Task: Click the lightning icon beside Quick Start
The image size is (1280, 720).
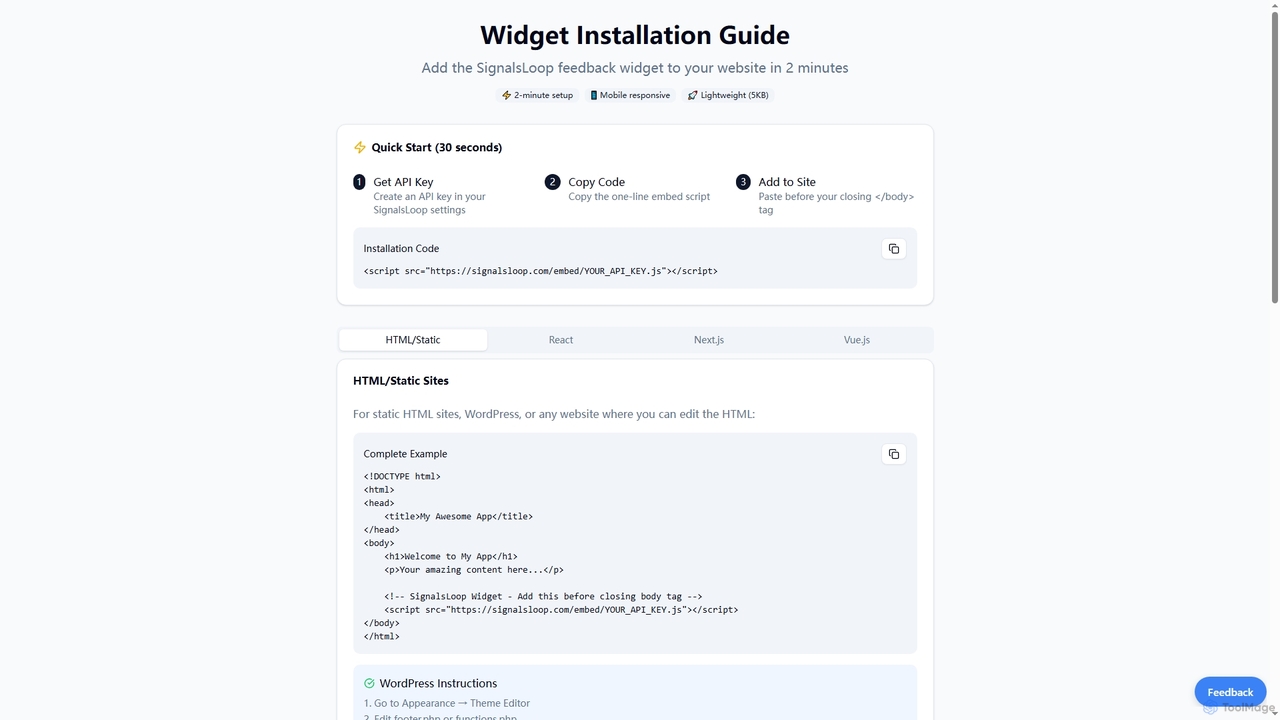Action: click(x=360, y=148)
